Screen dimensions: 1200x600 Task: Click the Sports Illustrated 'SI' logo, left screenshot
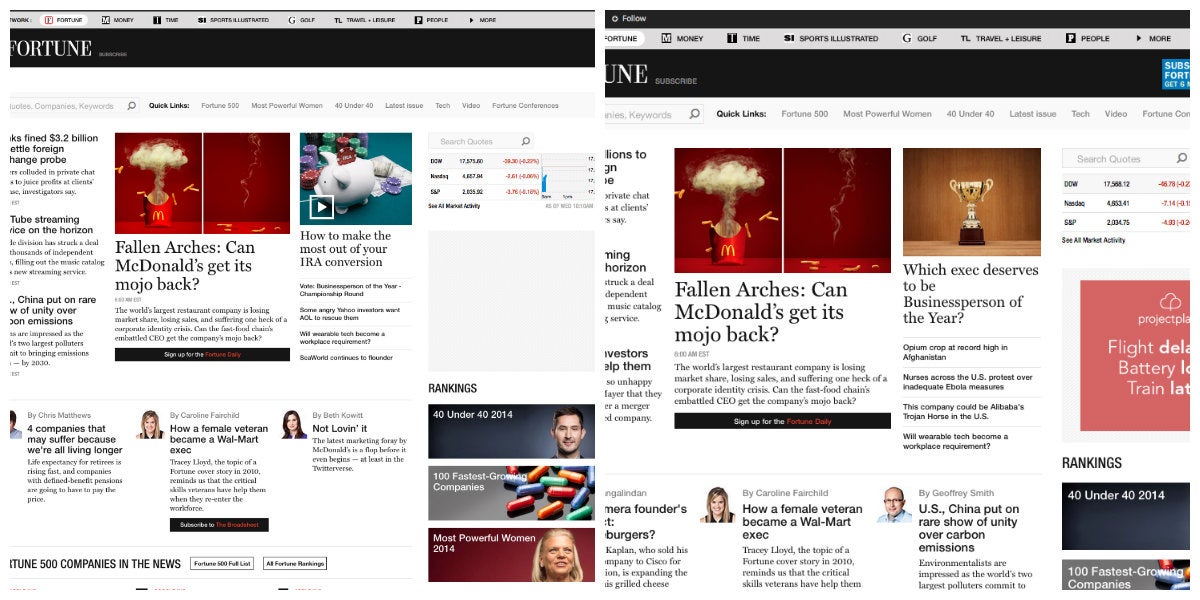click(x=201, y=20)
